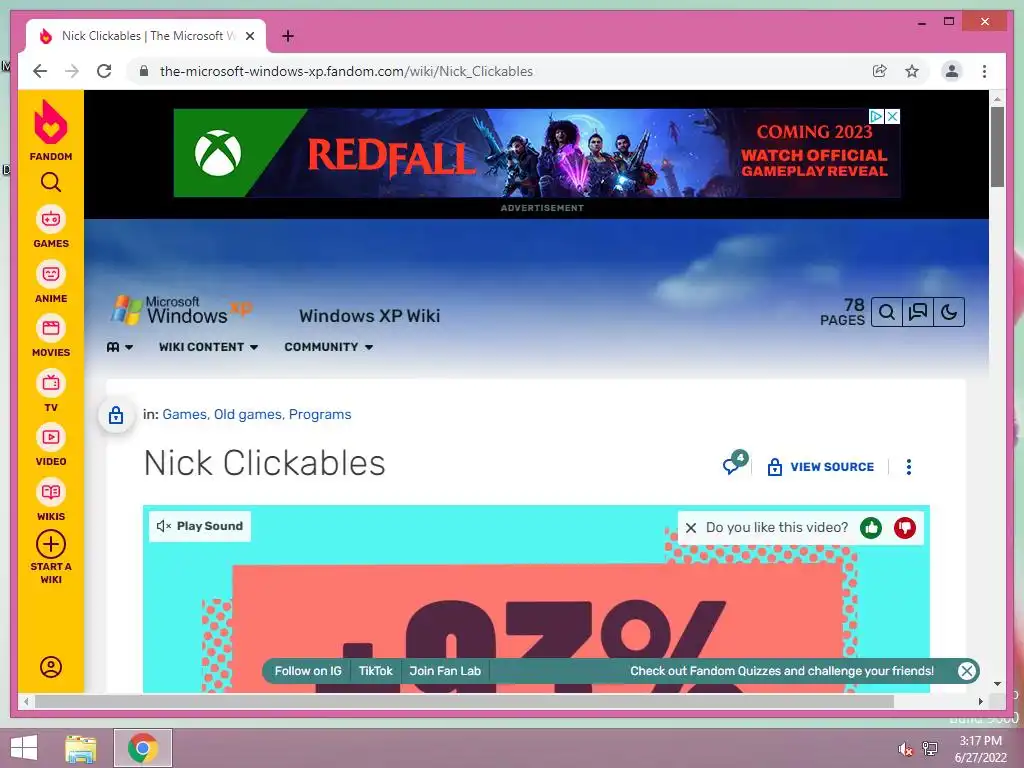Unmute video with Play Sound button
The width and height of the screenshot is (1024, 768).
point(200,526)
